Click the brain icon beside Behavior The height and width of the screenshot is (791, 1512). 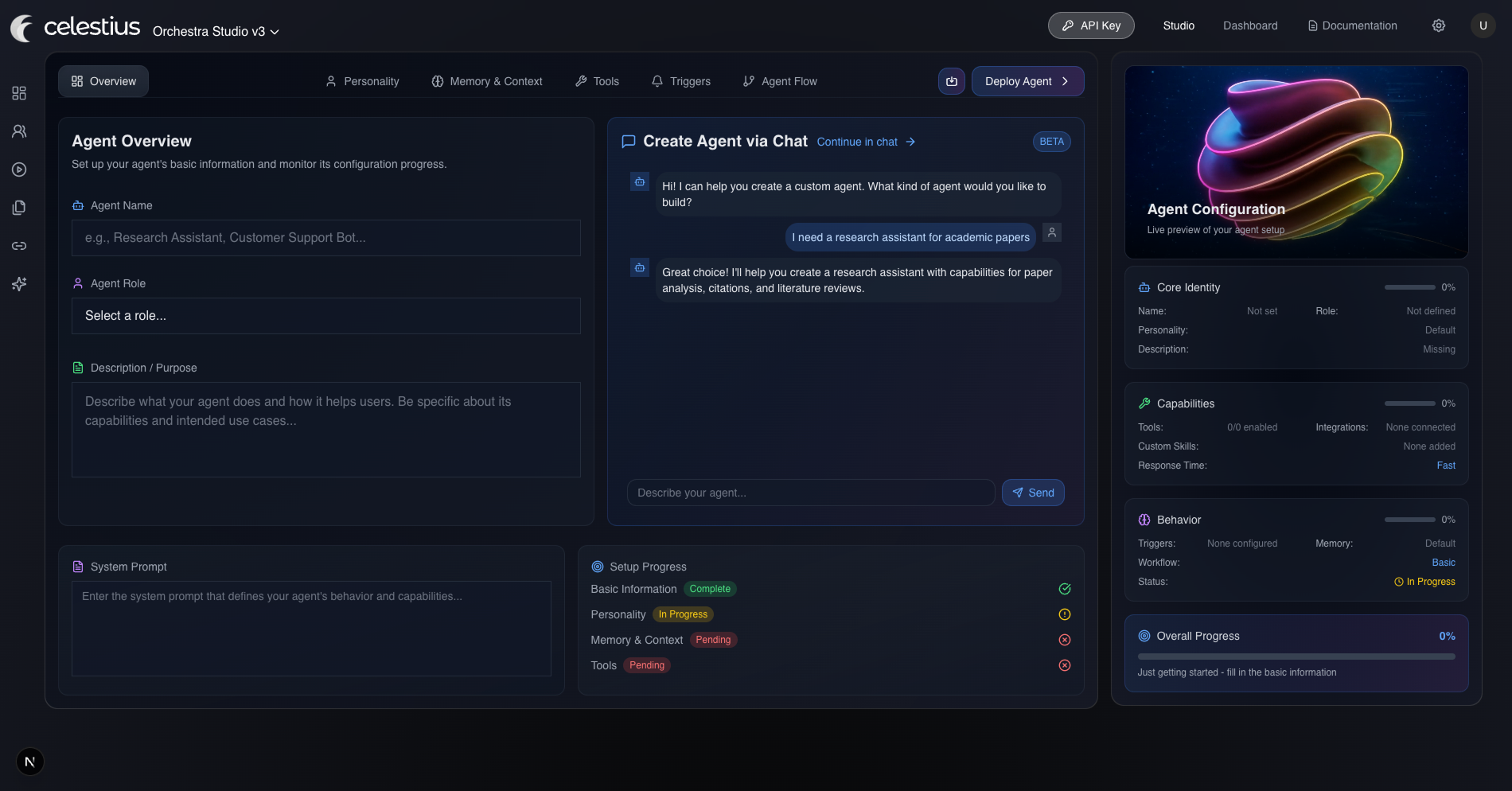click(1144, 520)
